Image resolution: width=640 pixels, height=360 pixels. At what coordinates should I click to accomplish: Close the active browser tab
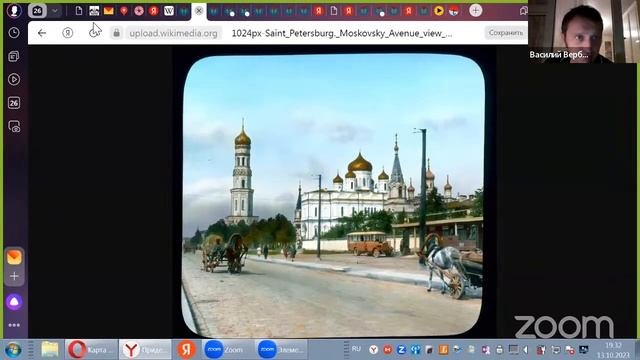pos(199,11)
